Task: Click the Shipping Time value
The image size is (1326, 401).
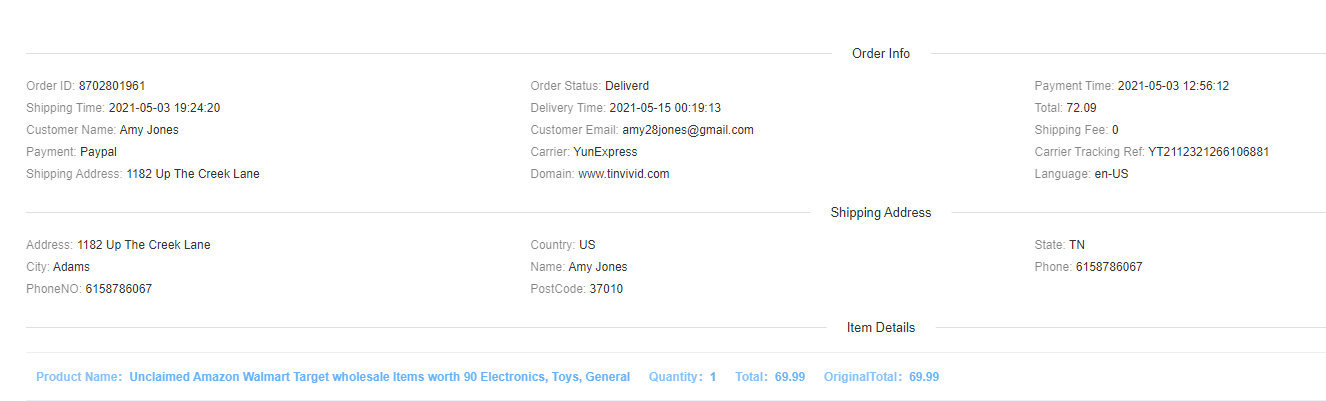Action: [164, 108]
